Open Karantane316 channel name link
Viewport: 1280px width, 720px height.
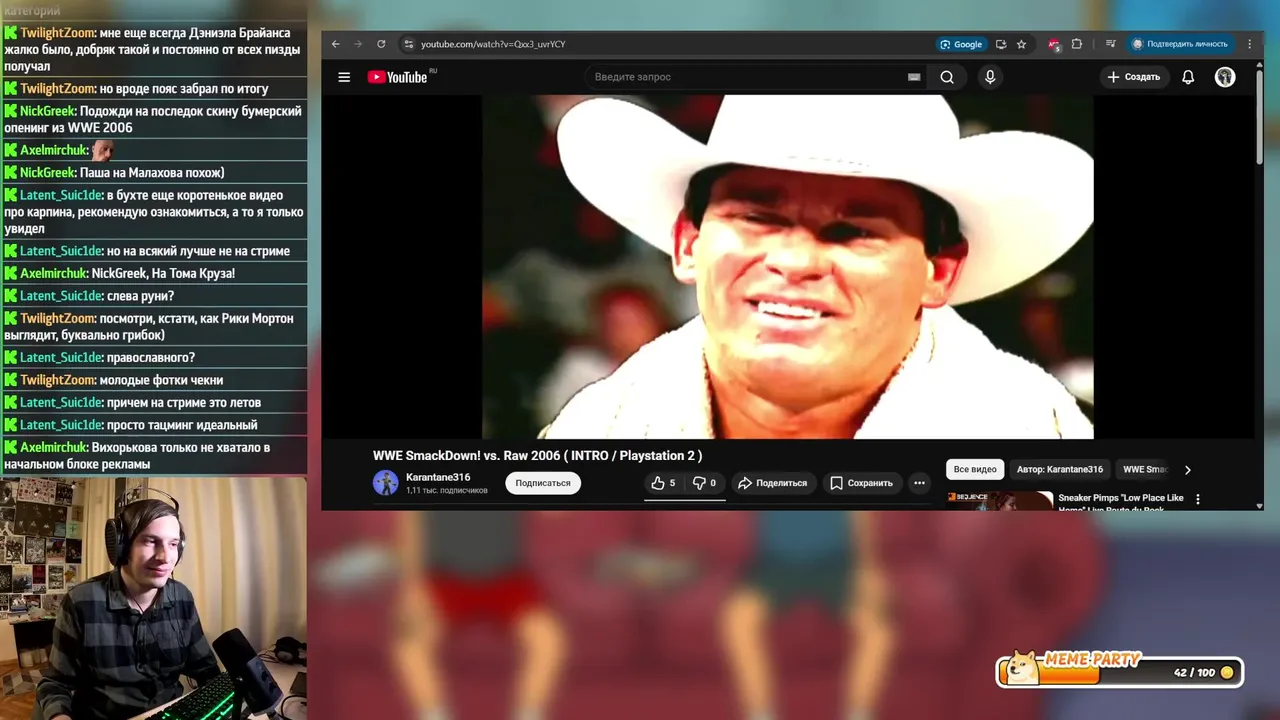(438, 477)
